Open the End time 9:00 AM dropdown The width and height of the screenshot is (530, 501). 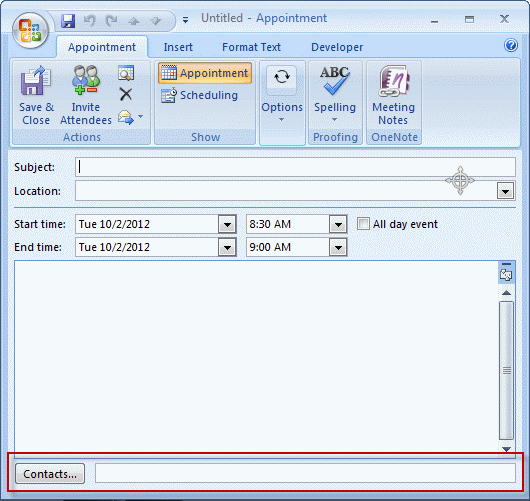(x=338, y=247)
